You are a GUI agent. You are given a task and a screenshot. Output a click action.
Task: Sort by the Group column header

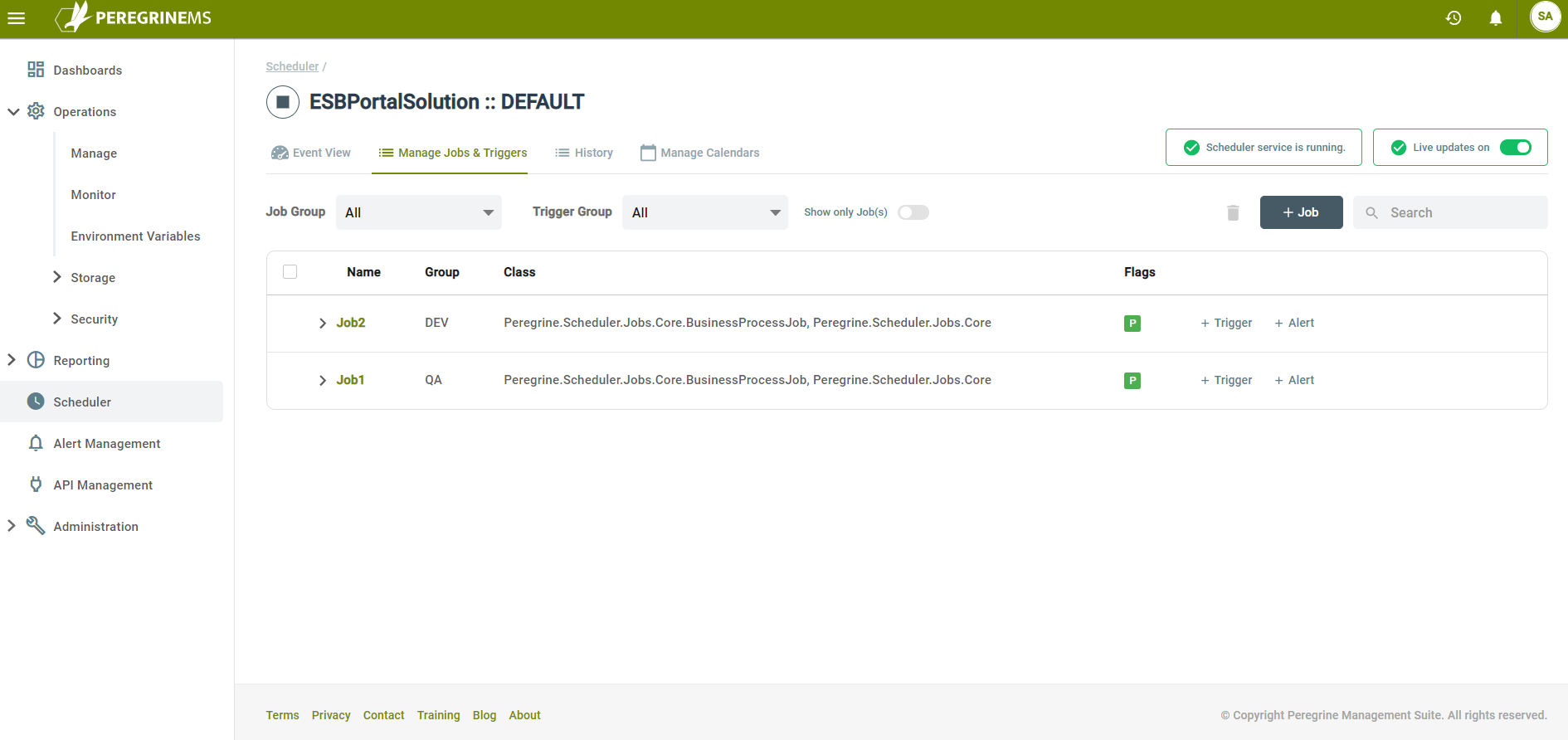point(442,272)
